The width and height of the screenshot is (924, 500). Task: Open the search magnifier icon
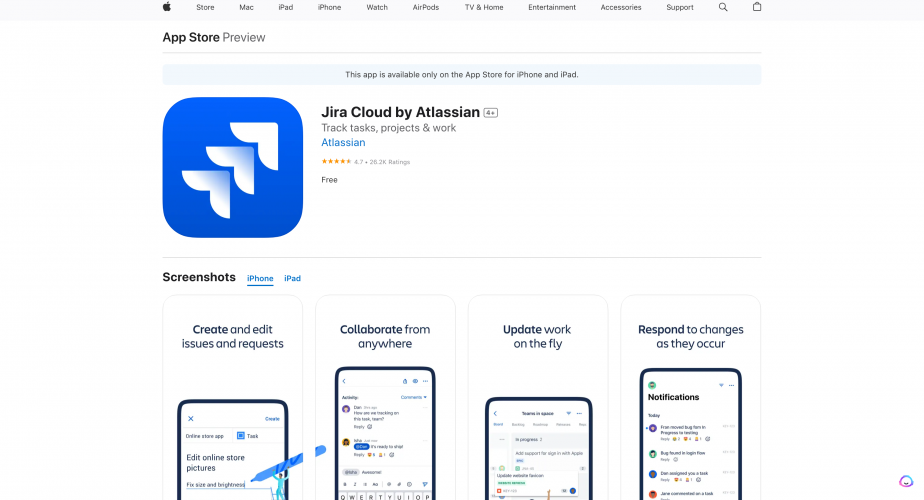pyautogui.click(x=723, y=7)
